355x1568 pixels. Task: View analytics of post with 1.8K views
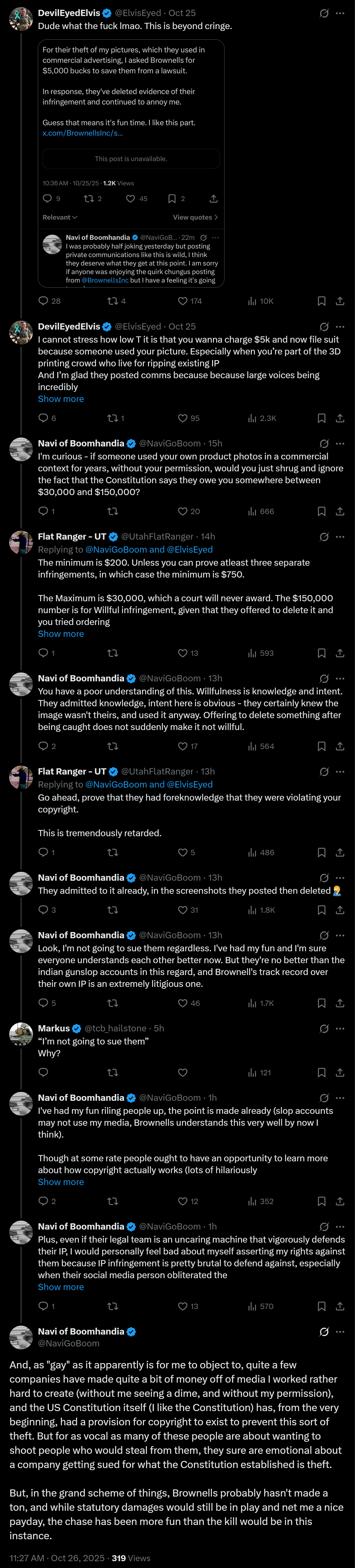tap(261, 910)
